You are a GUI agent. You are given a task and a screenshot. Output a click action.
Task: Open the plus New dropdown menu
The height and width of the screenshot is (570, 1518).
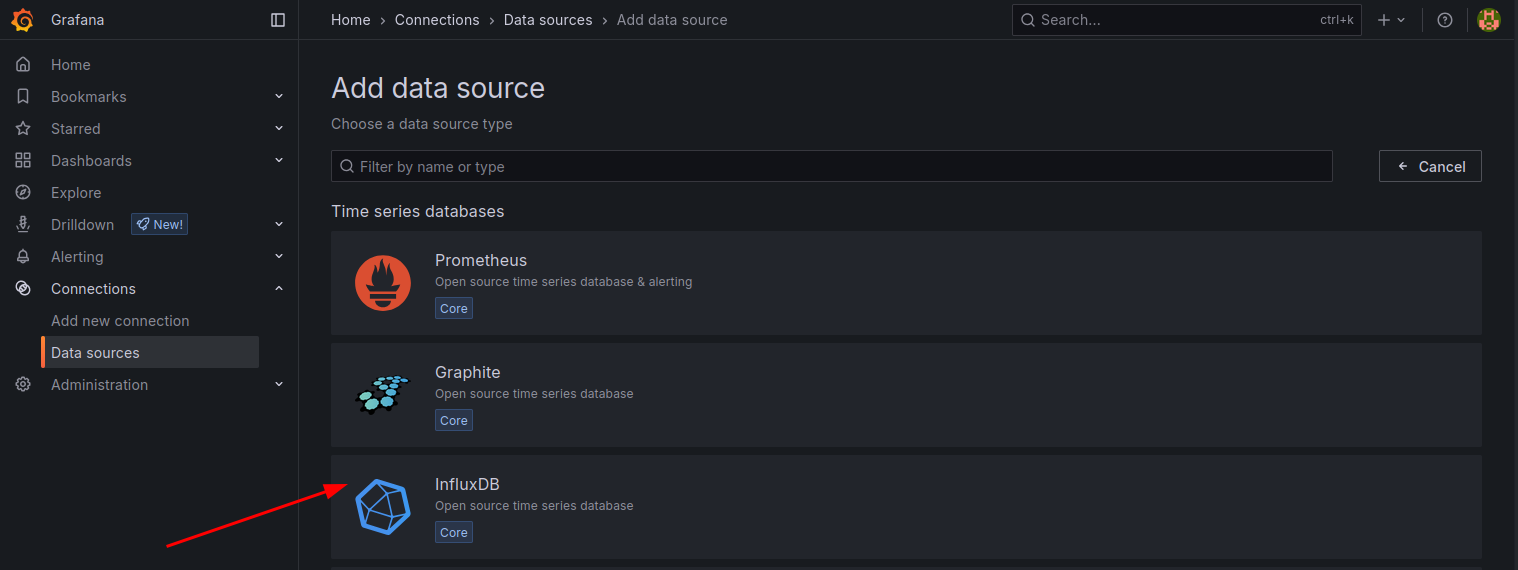click(1391, 20)
